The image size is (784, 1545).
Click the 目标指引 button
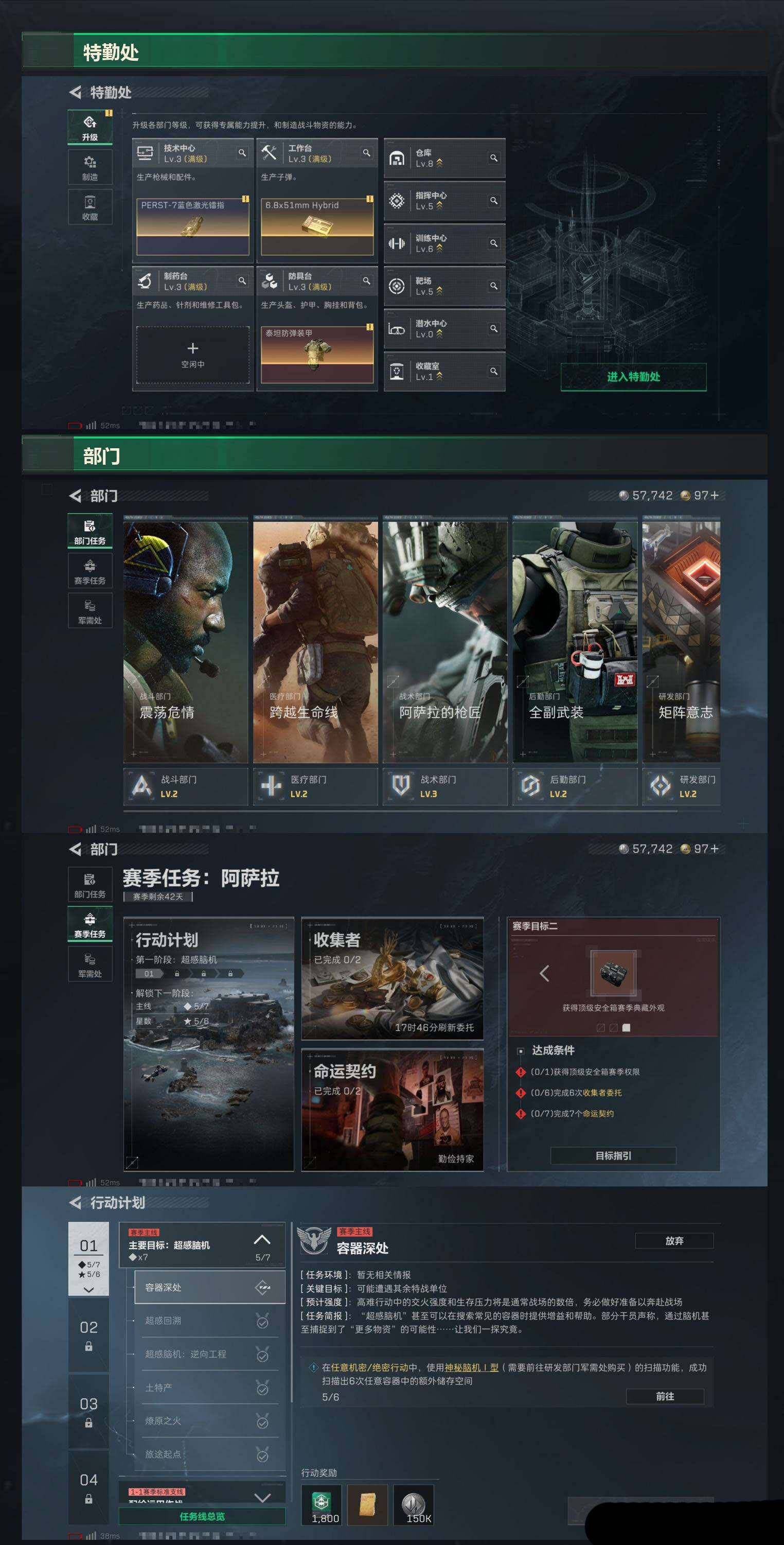pyautogui.click(x=613, y=1156)
